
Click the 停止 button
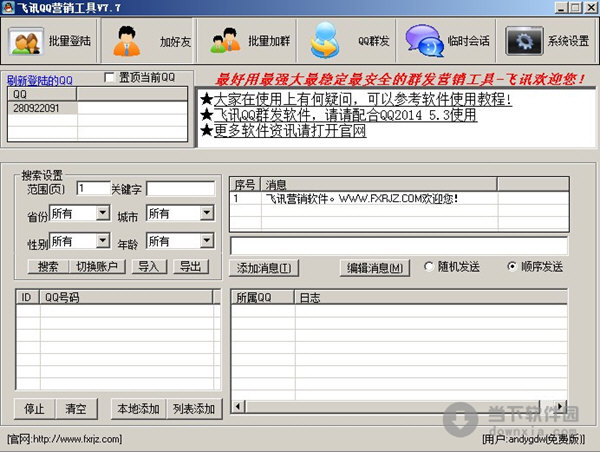[x=35, y=409]
